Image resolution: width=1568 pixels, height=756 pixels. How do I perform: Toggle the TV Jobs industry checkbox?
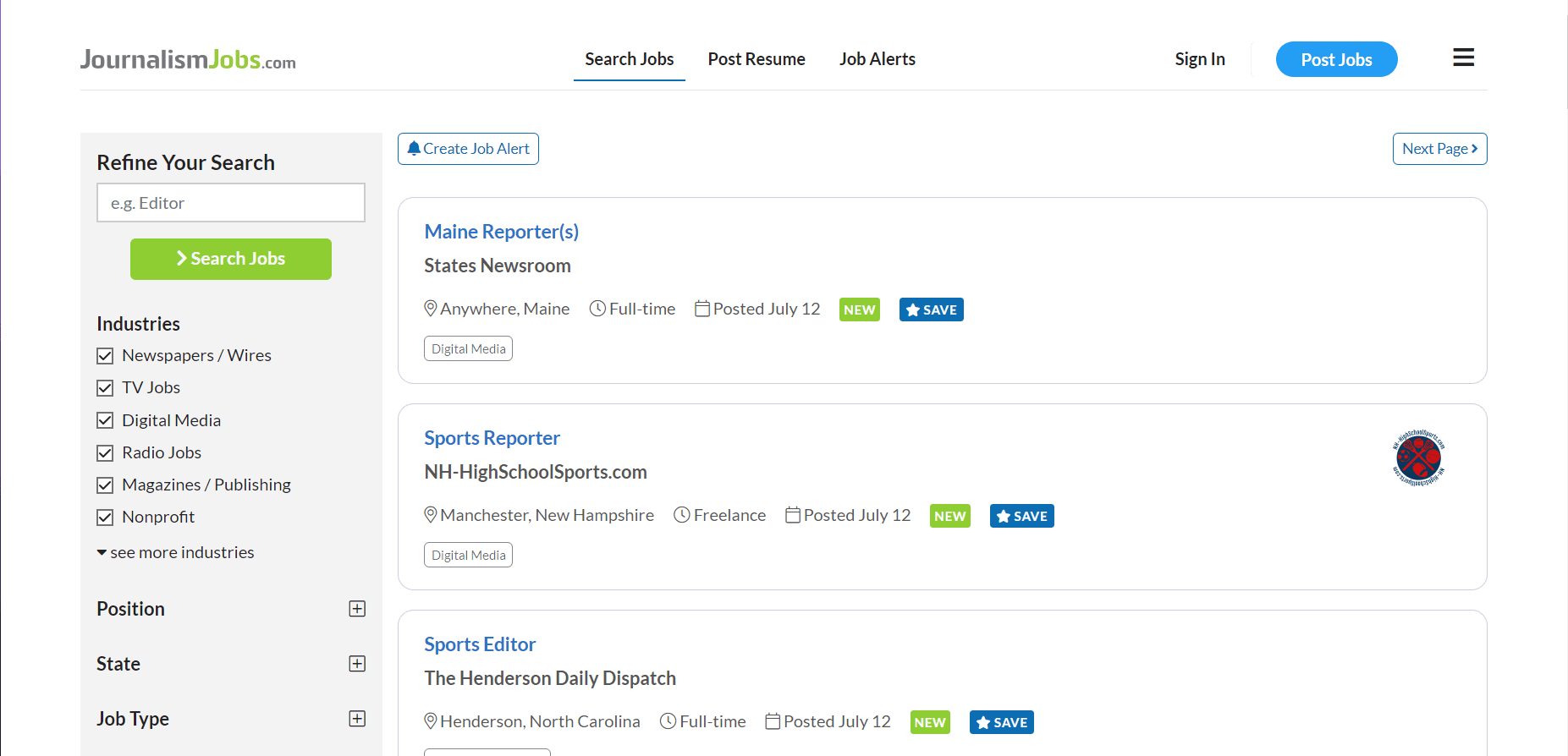[x=105, y=388]
